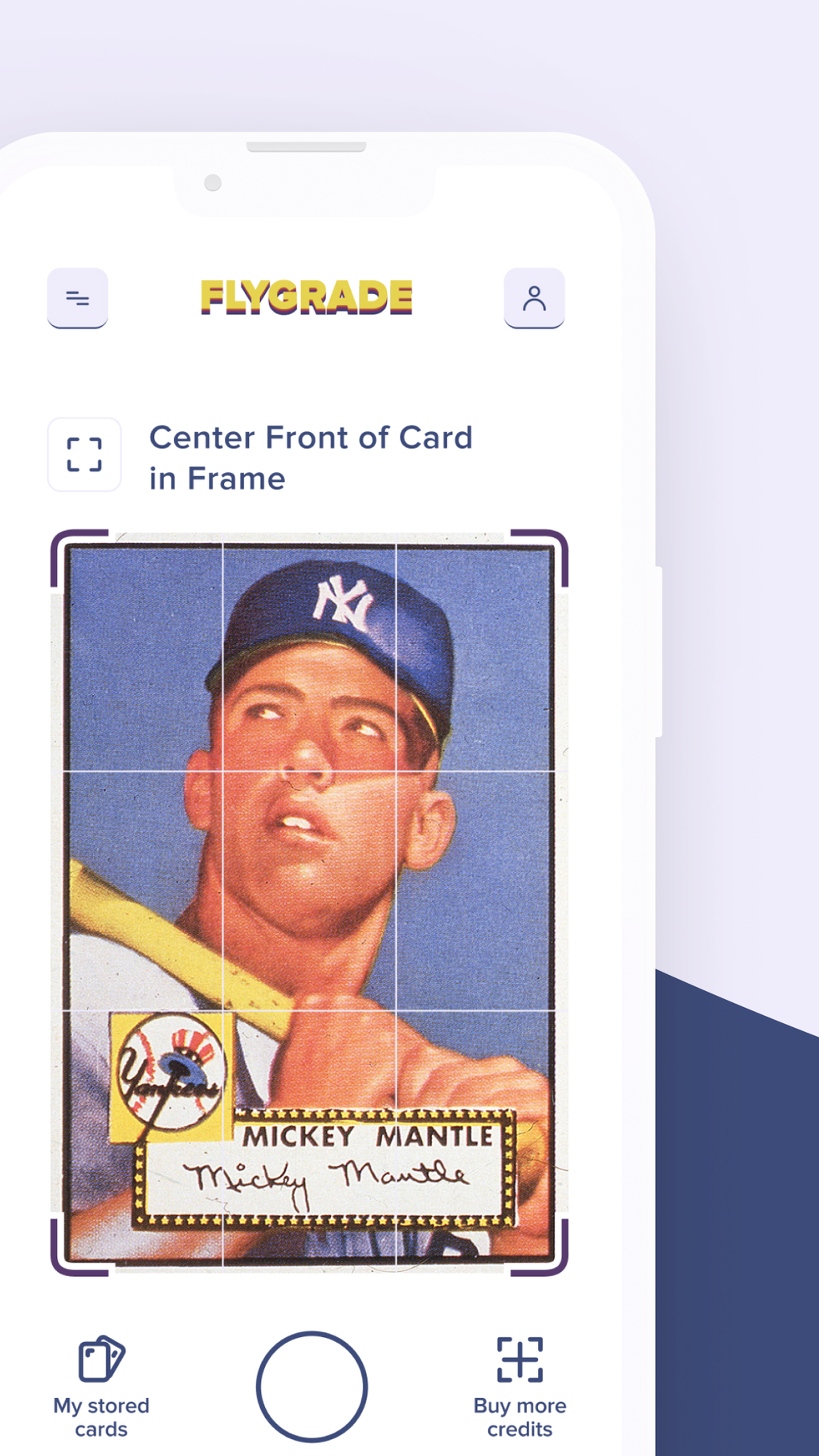Tap the bottom-left purple frame corner

[x=79, y=1247]
